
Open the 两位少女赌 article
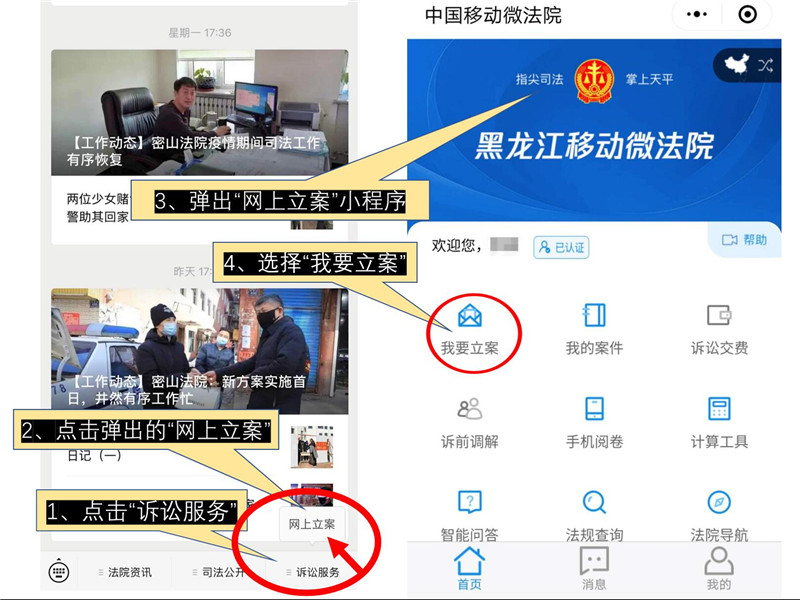tap(98, 208)
